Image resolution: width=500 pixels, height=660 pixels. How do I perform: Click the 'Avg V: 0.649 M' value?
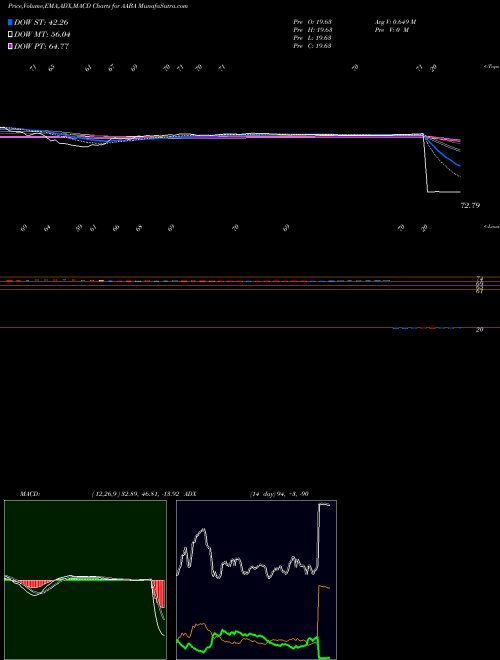[396, 22]
